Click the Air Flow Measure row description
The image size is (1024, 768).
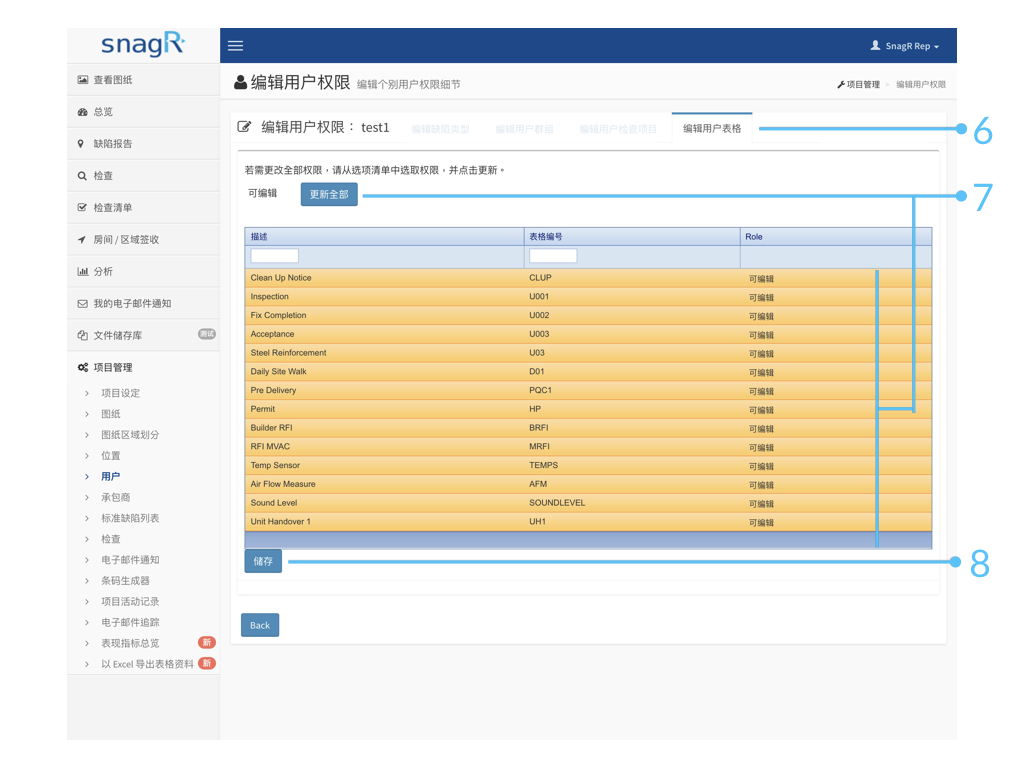coord(283,484)
